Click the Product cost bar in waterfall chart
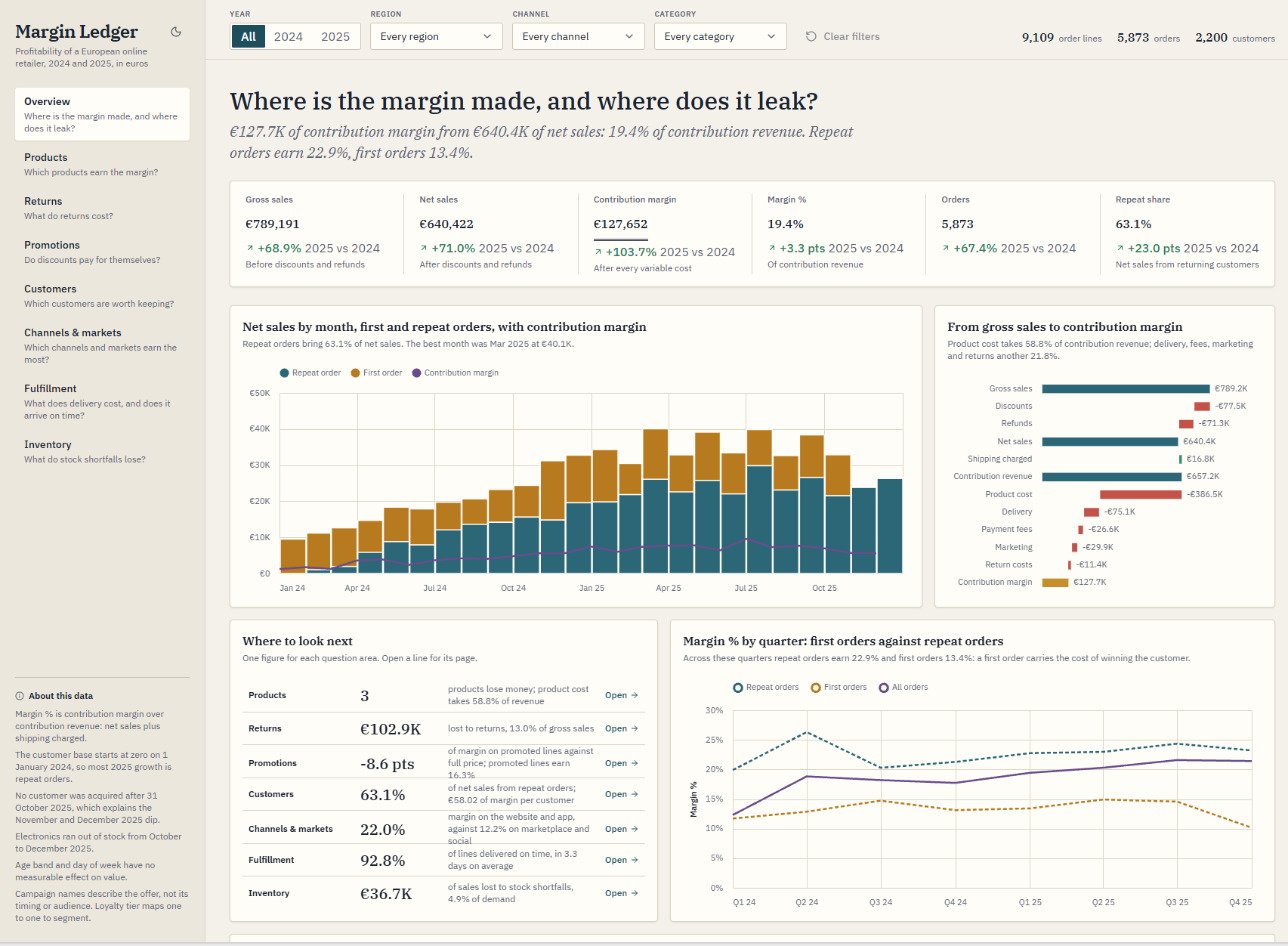Image resolution: width=1288 pixels, height=946 pixels. click(1140, 494)
